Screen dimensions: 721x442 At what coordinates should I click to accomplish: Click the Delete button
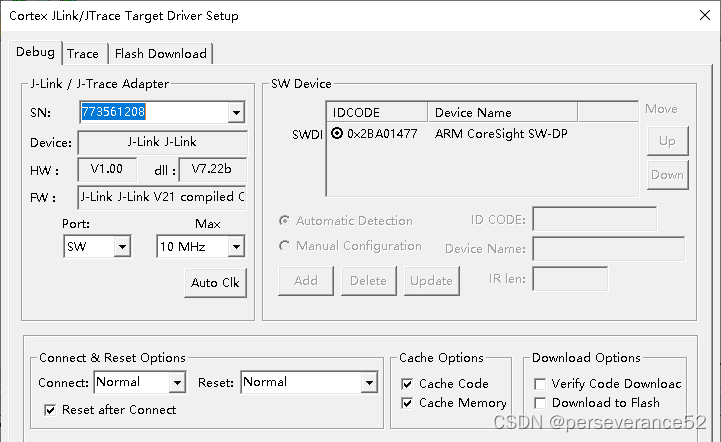[x=368, y=281]
